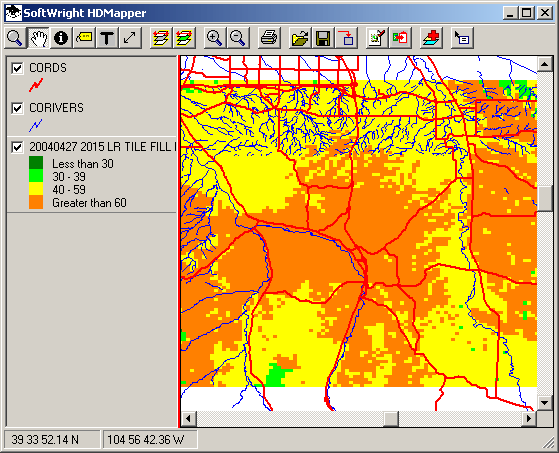Activate the hand pan tool
559x453 pixels.
[38, 38]
